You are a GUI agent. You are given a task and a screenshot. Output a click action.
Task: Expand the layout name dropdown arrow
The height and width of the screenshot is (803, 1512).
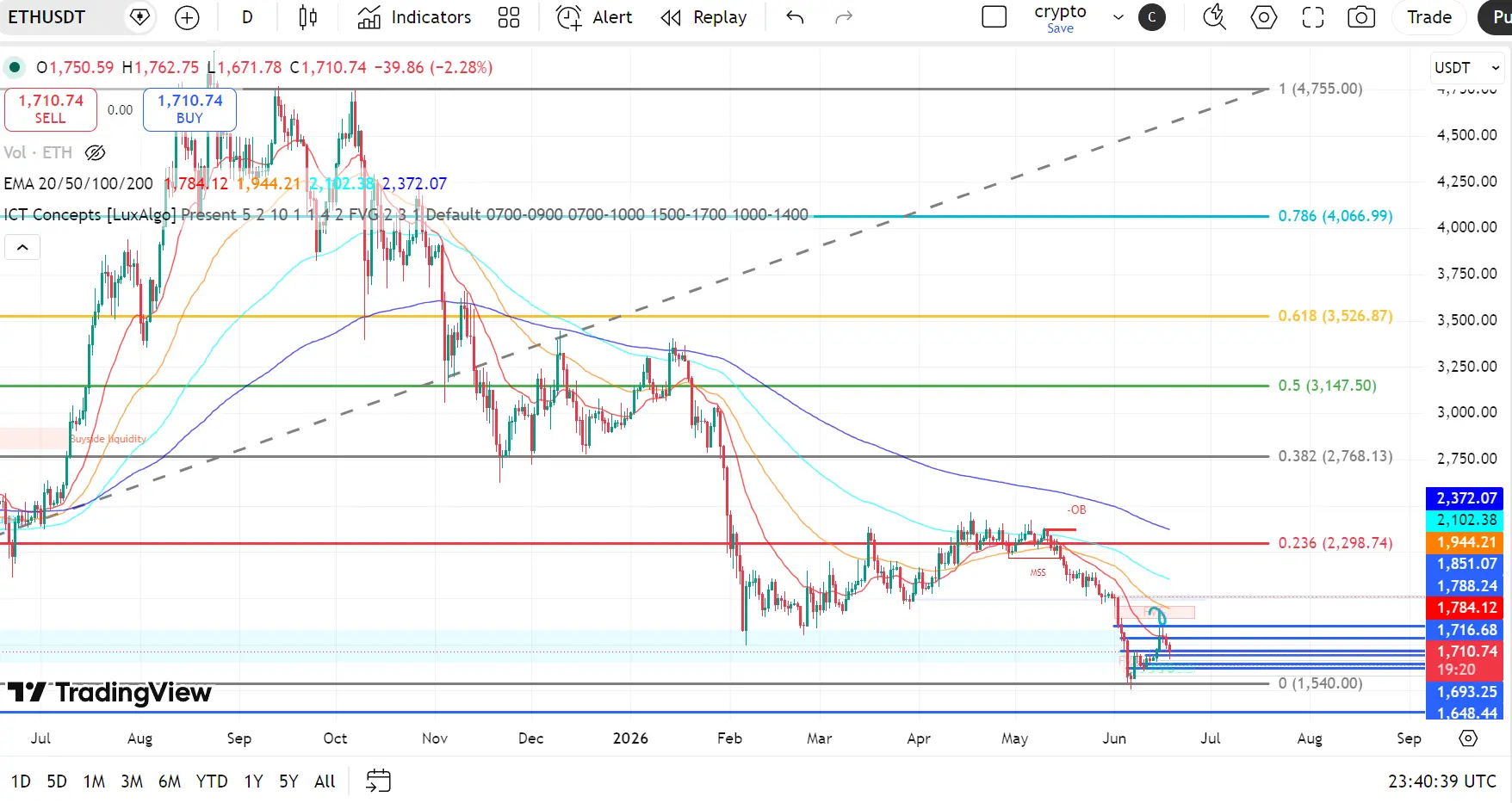(1119, 17)
